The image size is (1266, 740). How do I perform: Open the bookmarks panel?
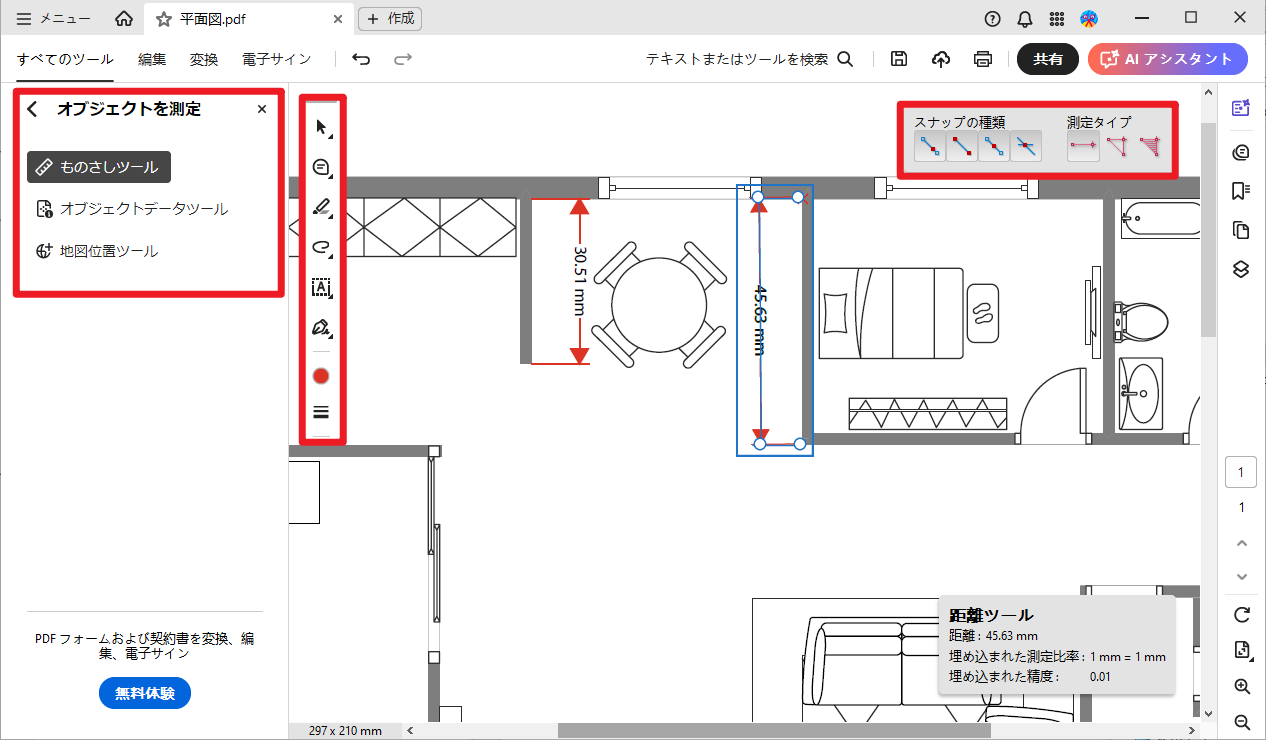[x=1242, y=191]
